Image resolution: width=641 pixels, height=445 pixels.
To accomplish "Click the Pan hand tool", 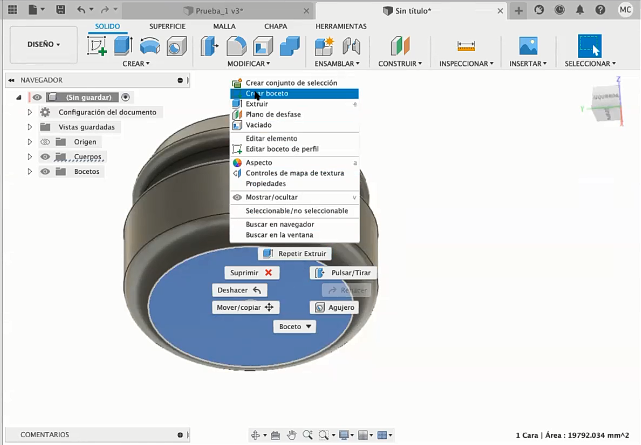I will point(291,435).
